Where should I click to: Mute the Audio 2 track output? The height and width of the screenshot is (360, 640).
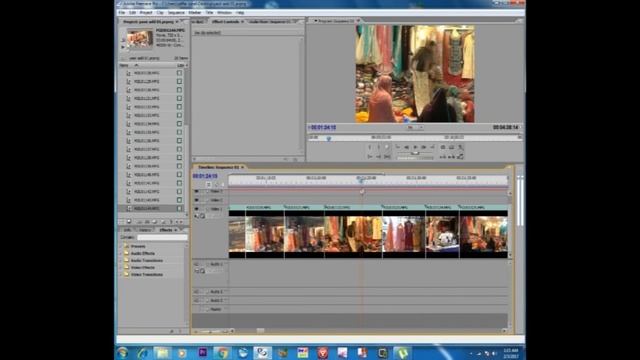(x=196, y=292)
